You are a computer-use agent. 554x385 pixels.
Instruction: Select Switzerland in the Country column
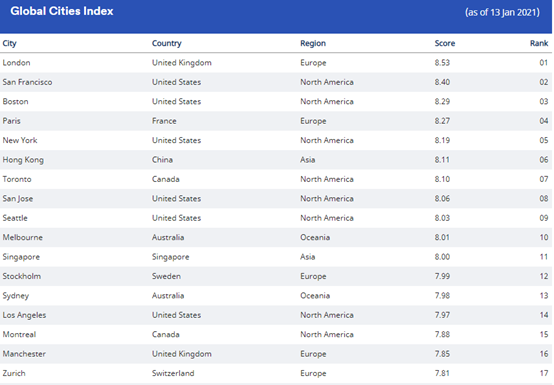(173, 374)
